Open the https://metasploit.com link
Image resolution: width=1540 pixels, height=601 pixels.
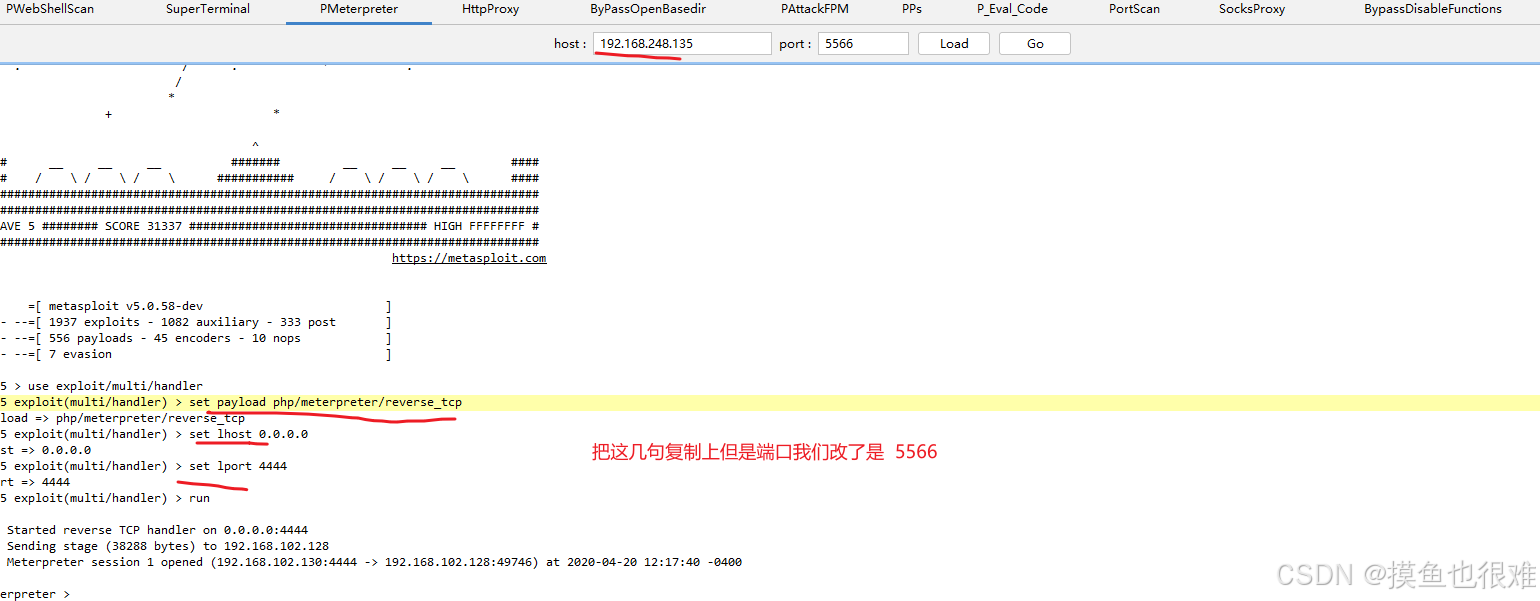(x=469, y=258)
